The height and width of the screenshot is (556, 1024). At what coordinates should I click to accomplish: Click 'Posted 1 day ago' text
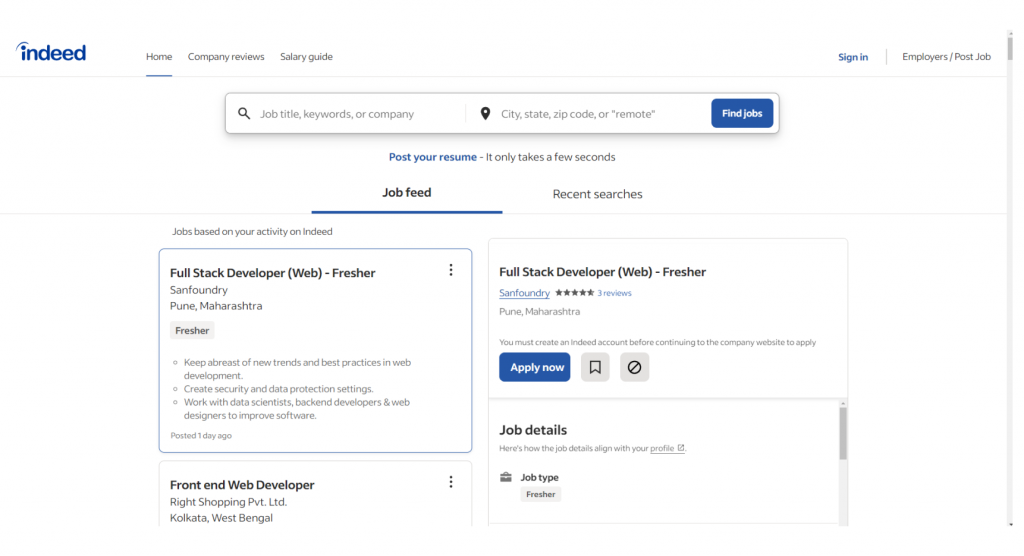200,435
